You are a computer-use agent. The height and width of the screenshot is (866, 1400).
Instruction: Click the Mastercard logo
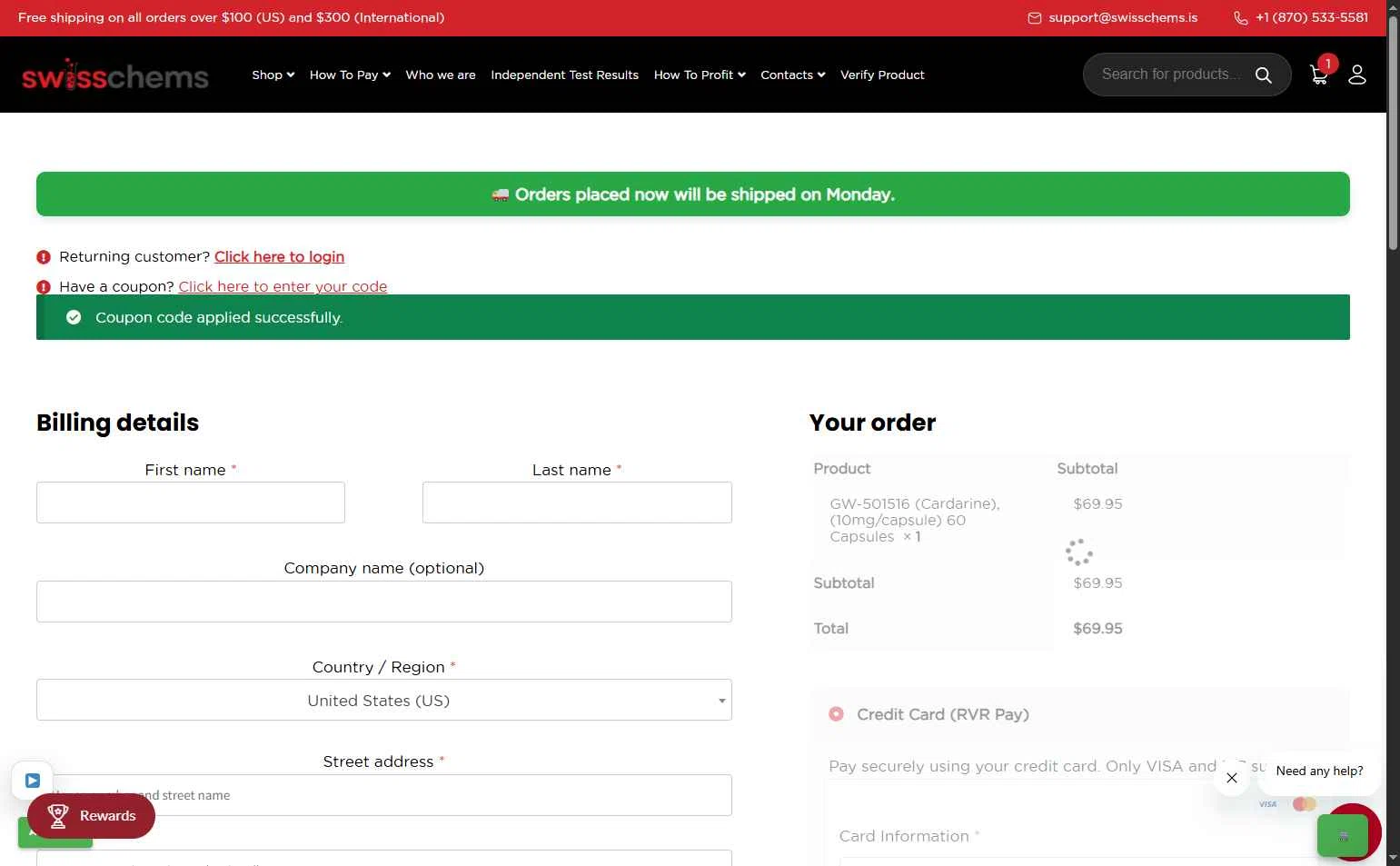(x=1305, y=804)
